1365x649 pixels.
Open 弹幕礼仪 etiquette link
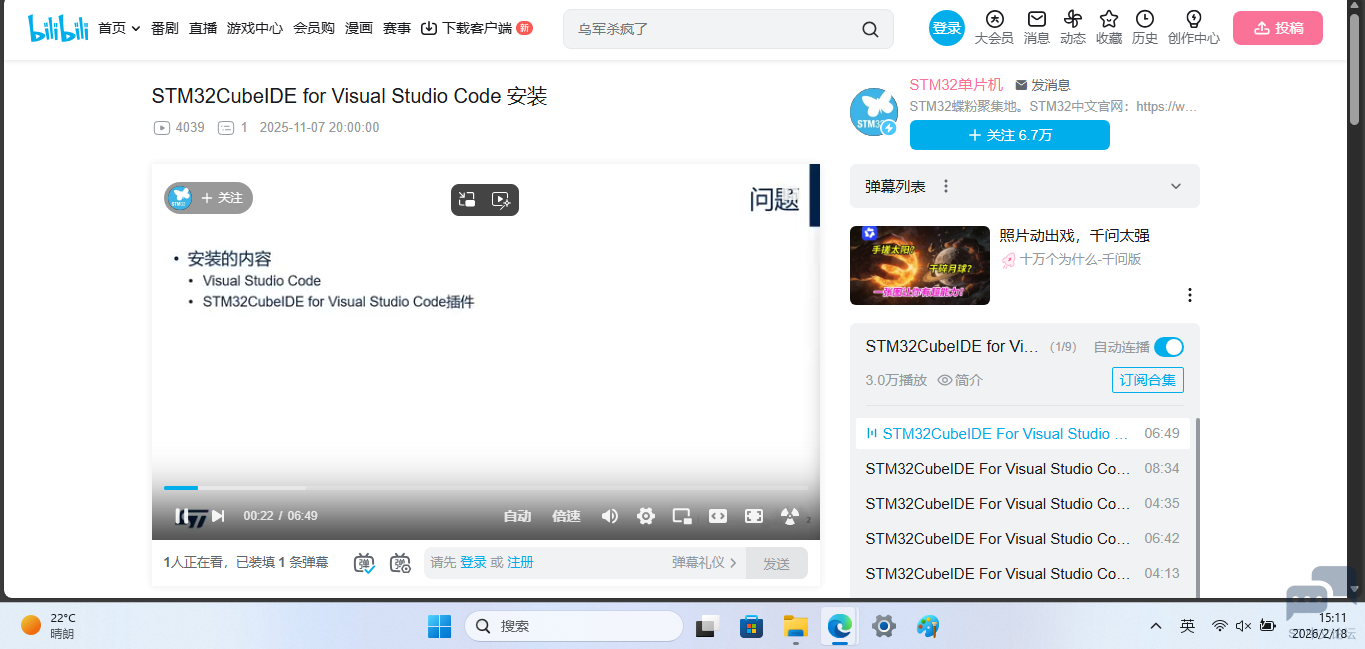coord(704,563)
